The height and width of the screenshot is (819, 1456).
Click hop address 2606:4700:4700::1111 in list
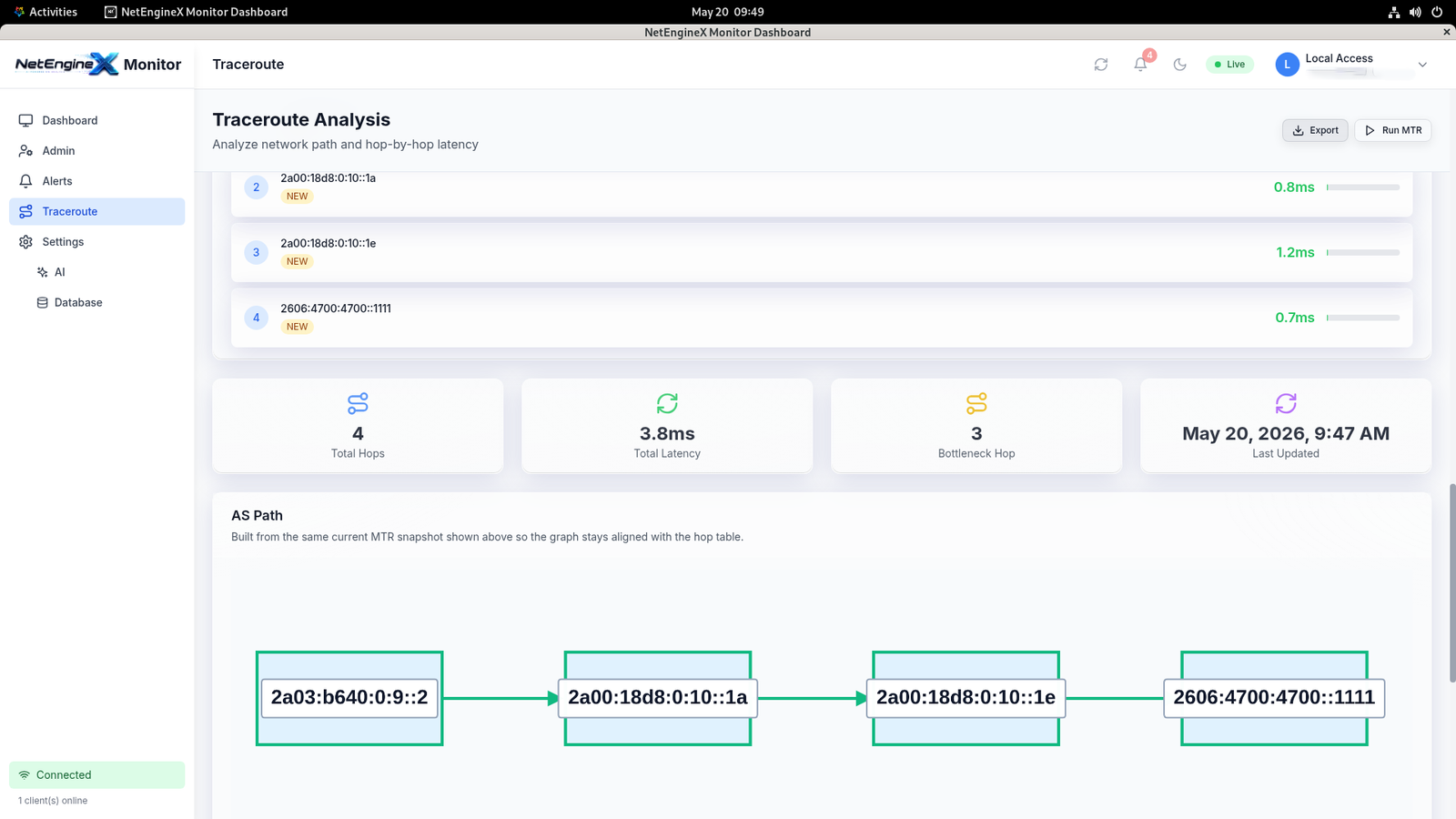[x=336, y=308]
